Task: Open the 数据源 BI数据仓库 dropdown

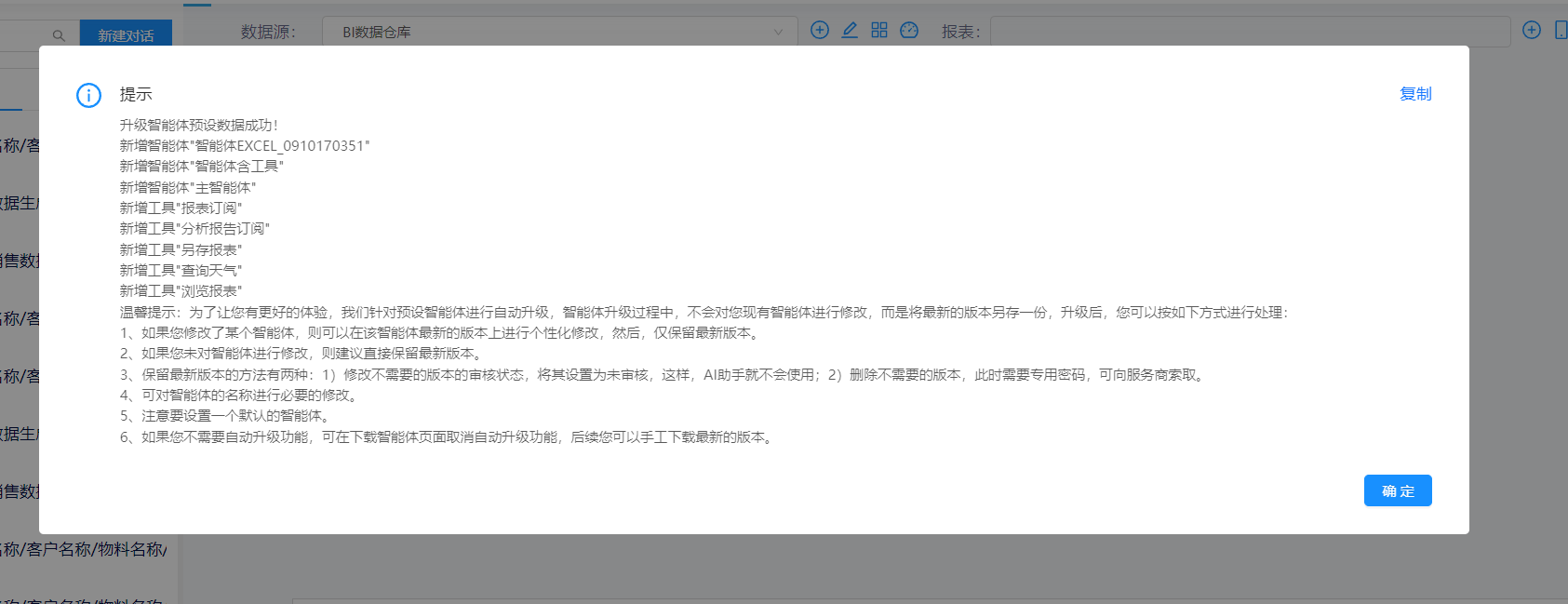Action: click(560, 32)
